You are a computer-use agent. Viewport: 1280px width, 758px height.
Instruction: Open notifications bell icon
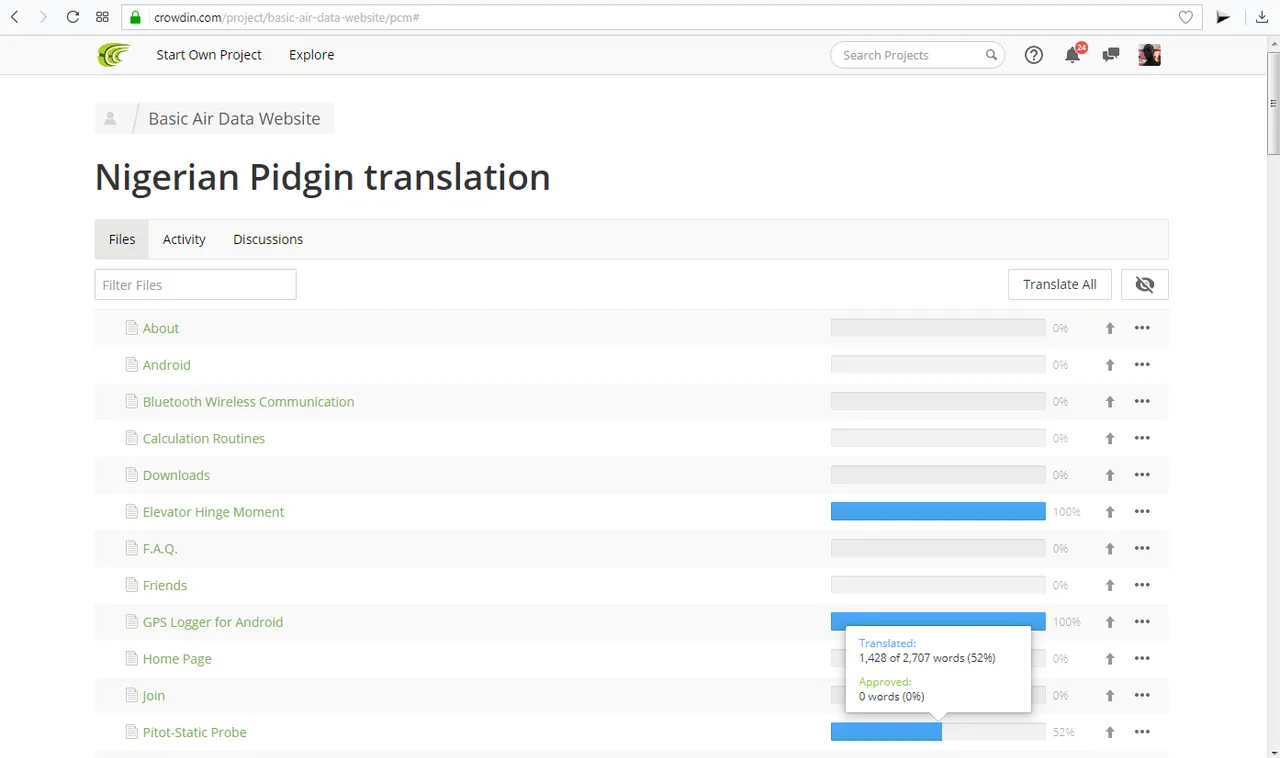point(1073,55)
